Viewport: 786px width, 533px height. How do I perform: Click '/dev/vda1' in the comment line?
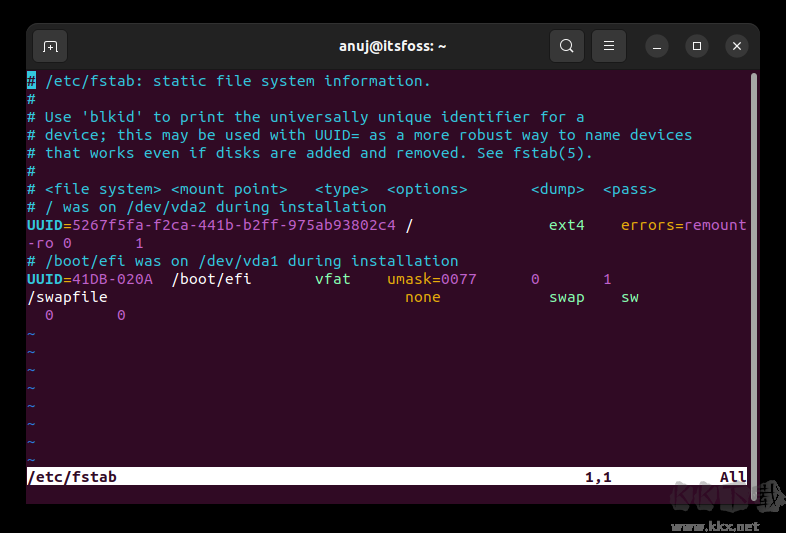tap(239, 261)
